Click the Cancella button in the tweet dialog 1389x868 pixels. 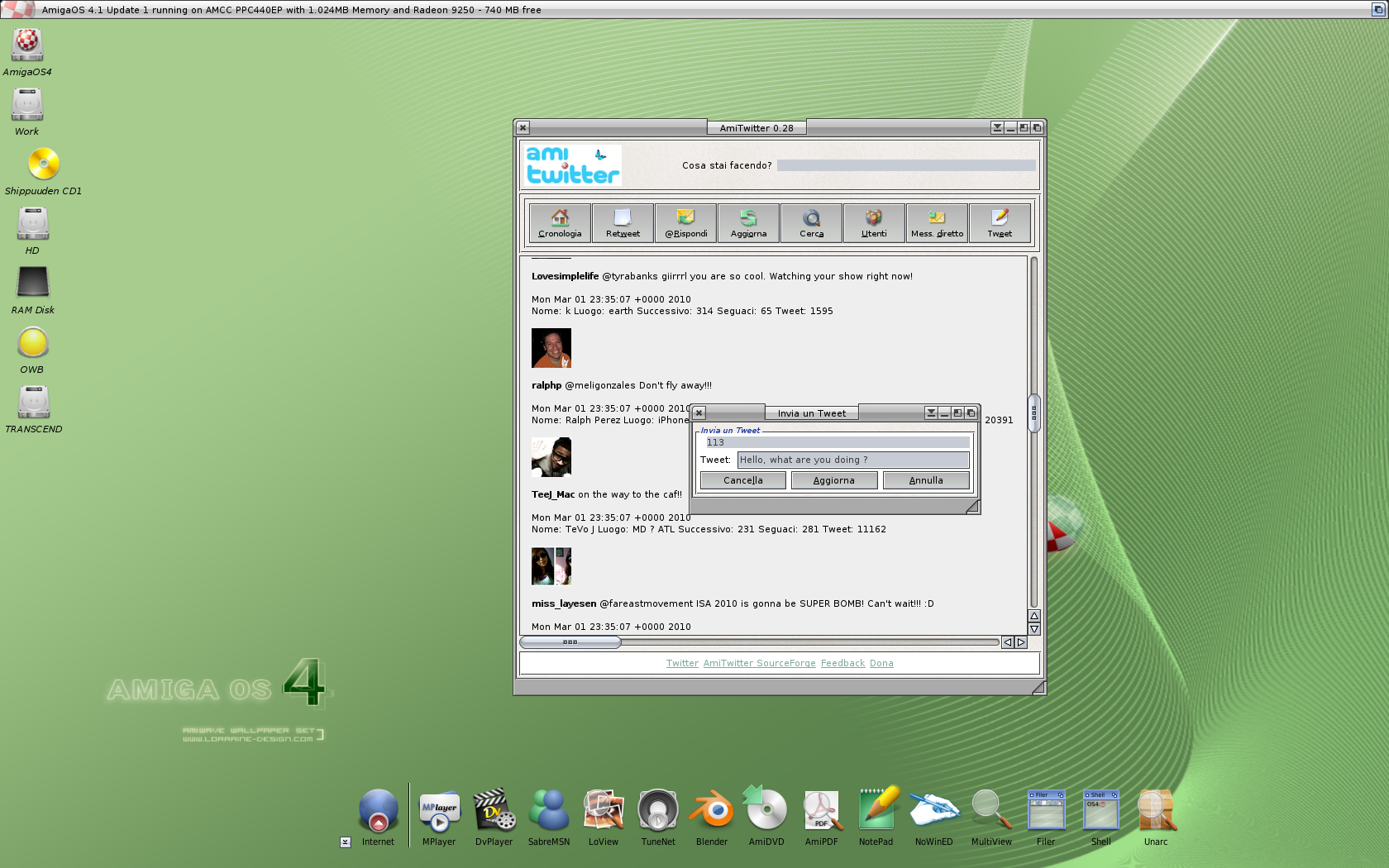pos(743,480)
